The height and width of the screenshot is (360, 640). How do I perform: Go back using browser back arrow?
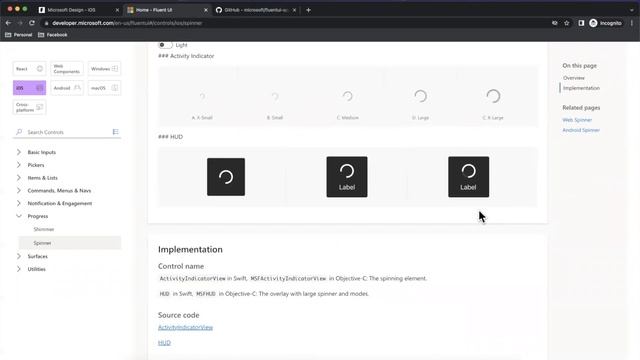click(x=8, y=23)
